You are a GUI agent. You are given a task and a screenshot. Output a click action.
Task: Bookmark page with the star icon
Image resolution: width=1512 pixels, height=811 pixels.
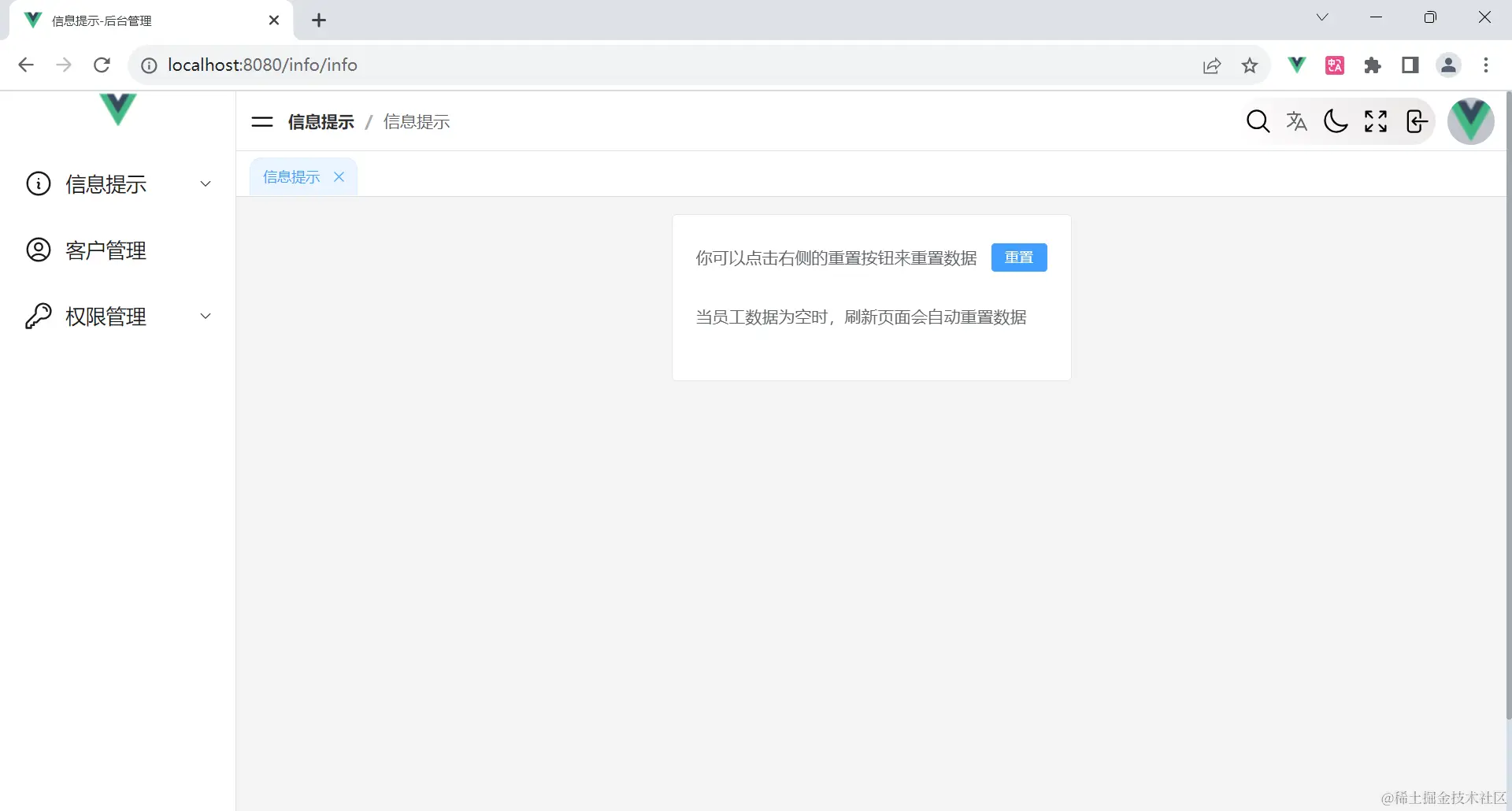pyautogui.click(x=1250, y=65)
